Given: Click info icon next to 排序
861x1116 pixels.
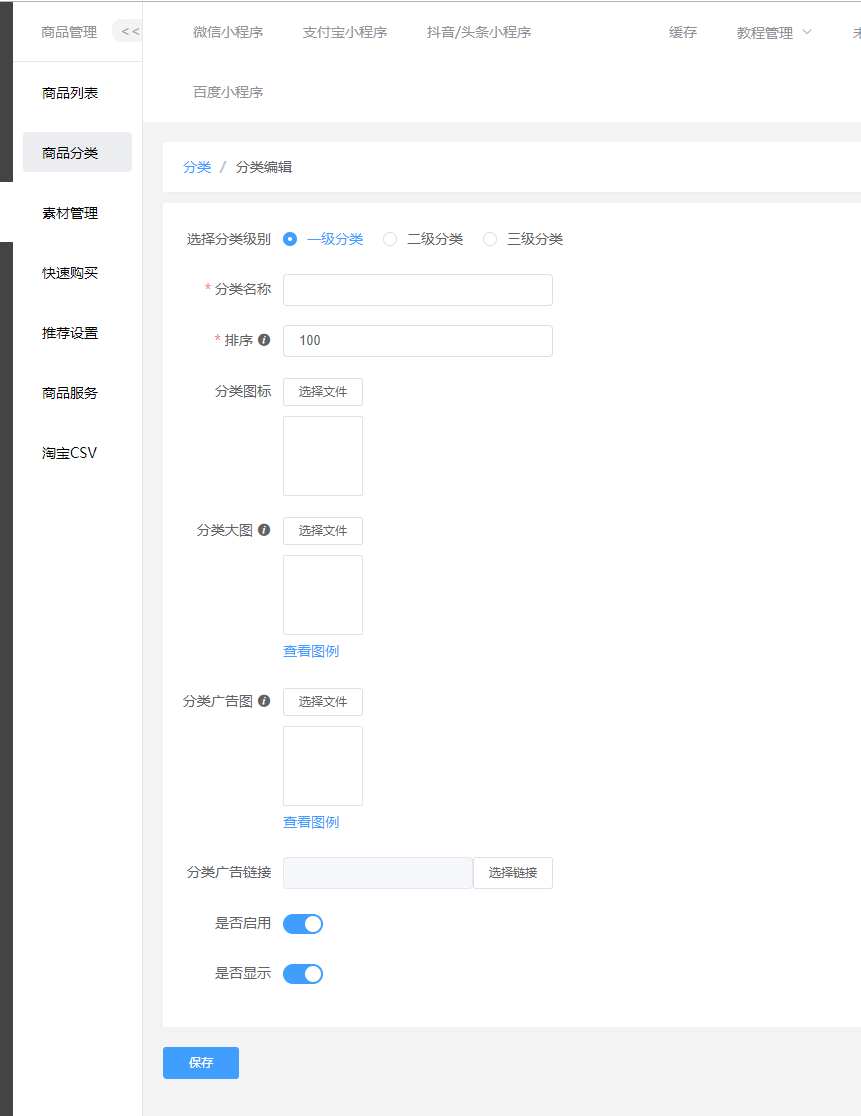Looking at the screenshot, I should click(264, 340).
